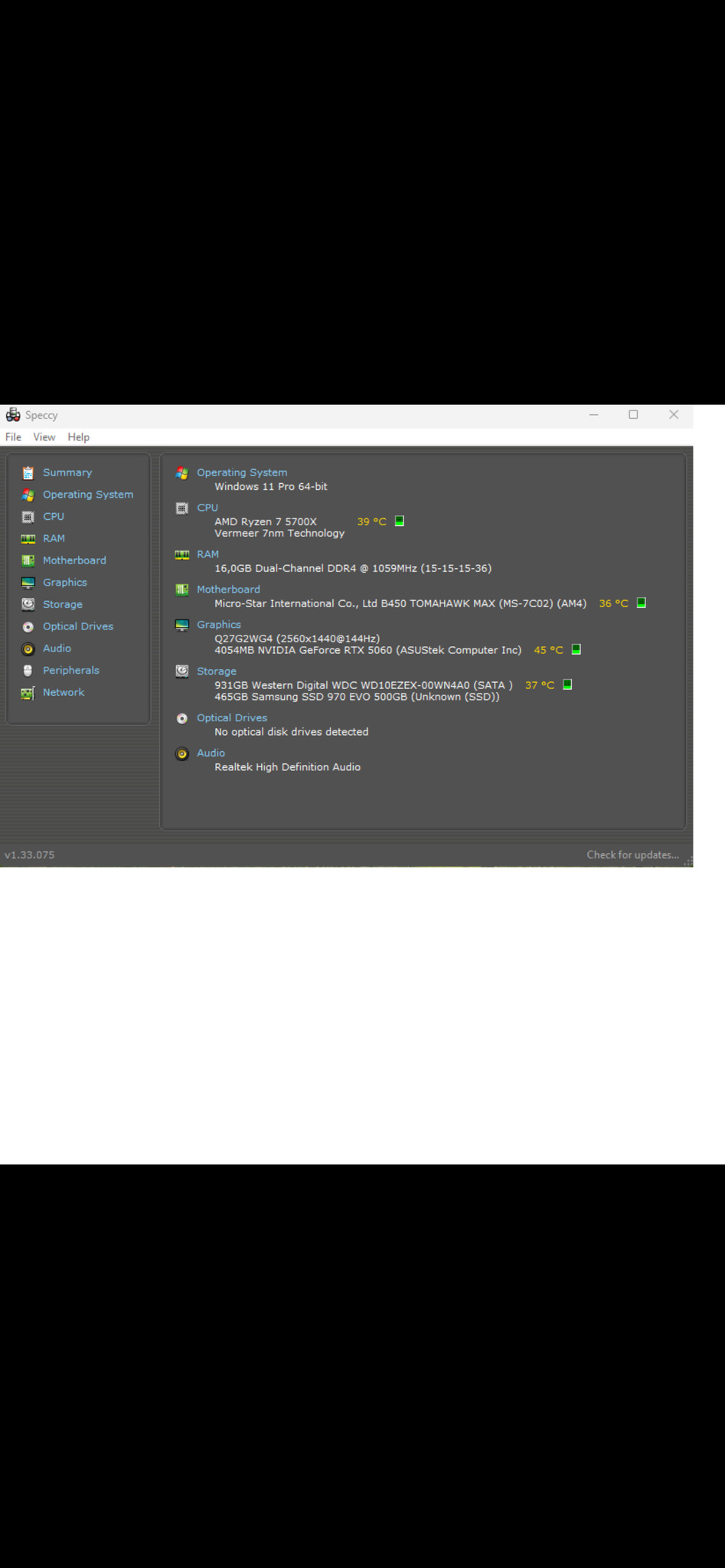This screenshot has height=1568, width=725.
Task: Click the green storage temperature indicator
Action: click(x=567, y=684)
